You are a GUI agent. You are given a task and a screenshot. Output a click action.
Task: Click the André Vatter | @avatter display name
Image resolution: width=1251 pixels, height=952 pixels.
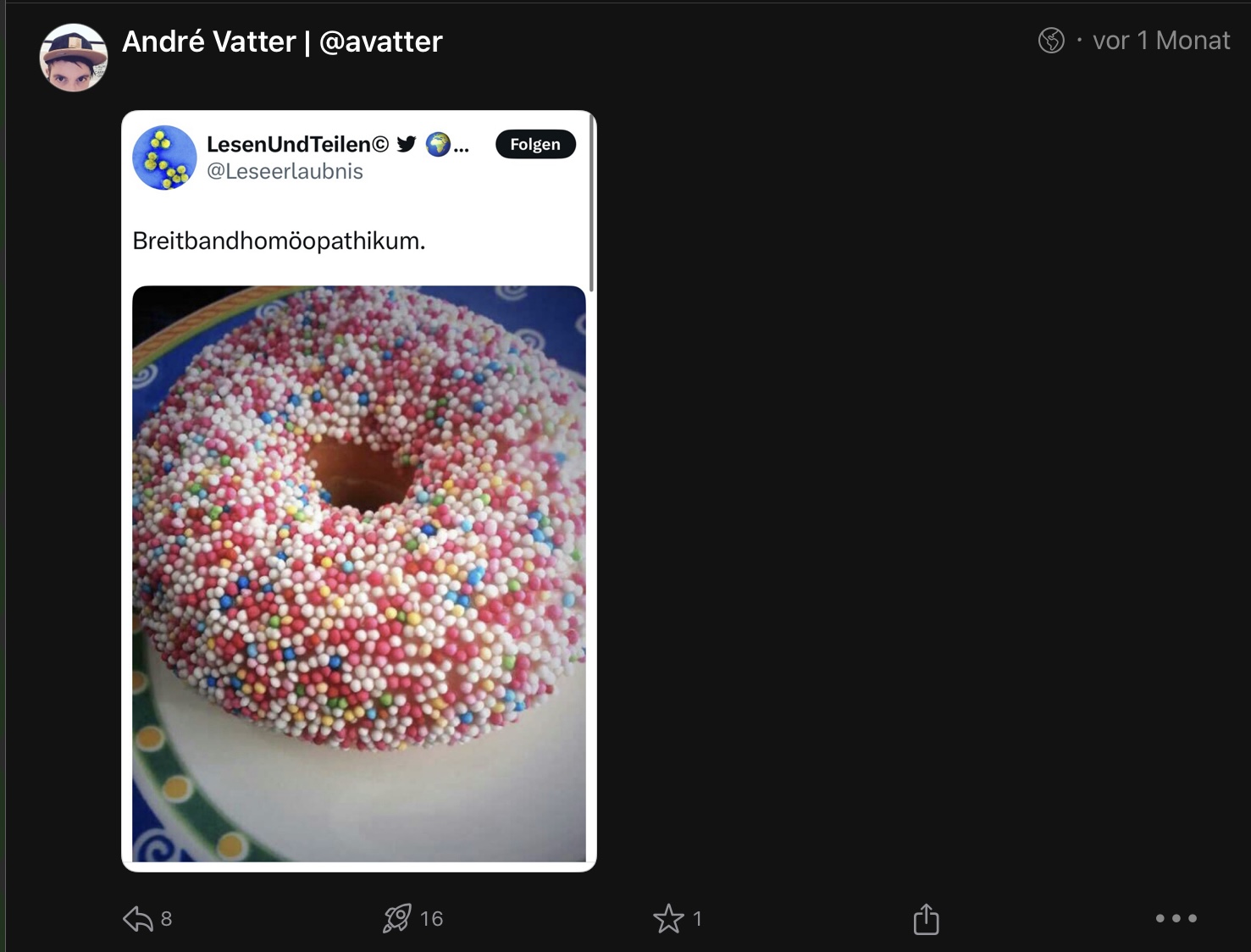click(282, 42)
